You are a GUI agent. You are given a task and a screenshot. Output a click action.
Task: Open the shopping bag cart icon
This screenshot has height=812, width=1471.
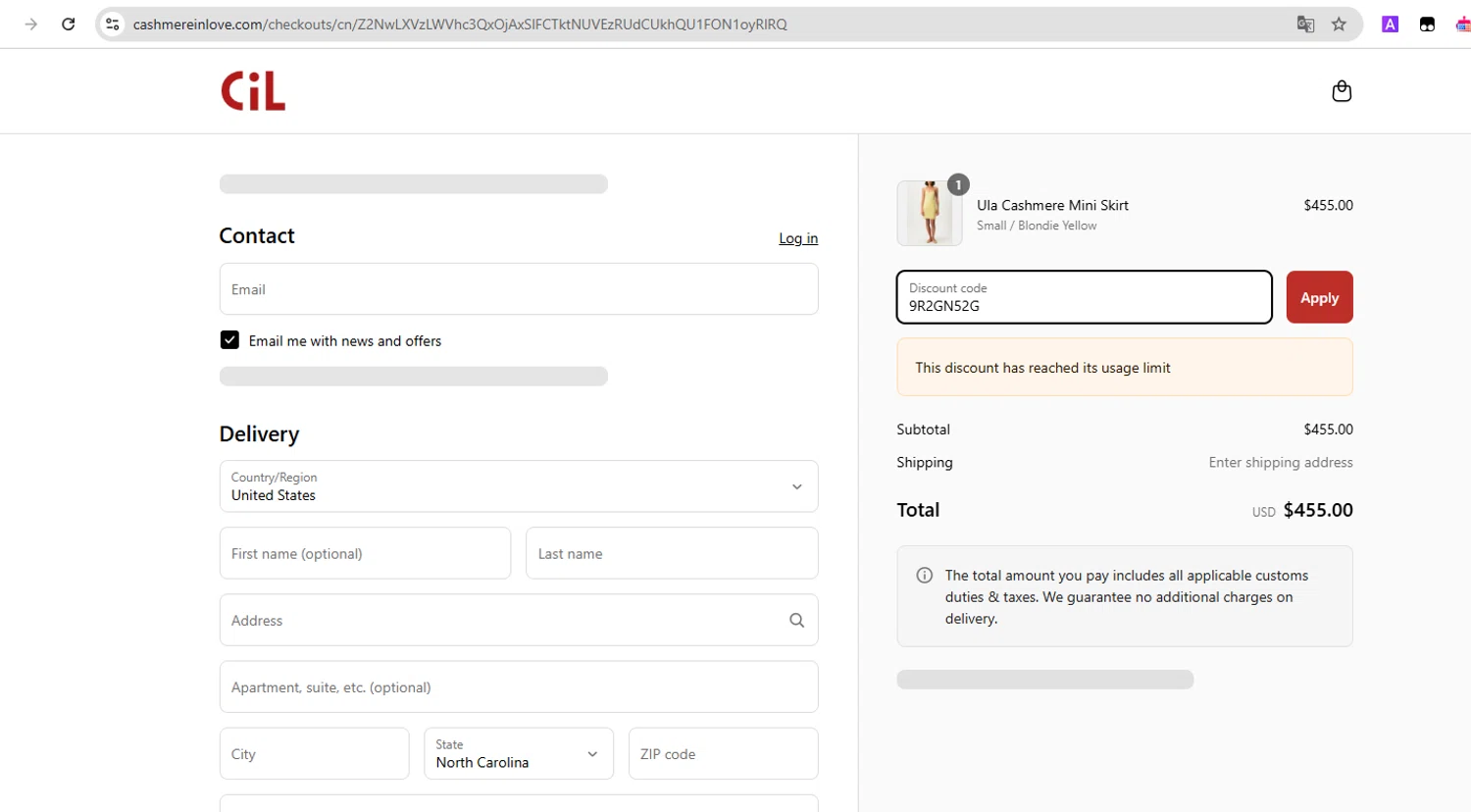[1342, 91]
